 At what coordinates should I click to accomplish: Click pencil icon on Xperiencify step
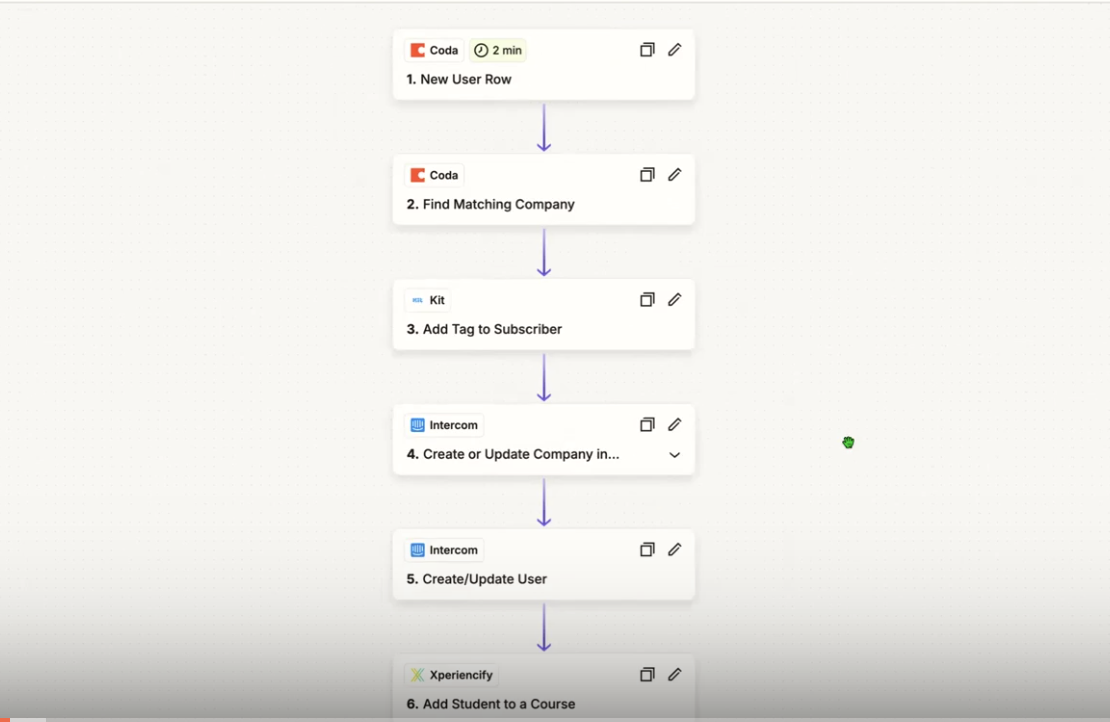675,675
